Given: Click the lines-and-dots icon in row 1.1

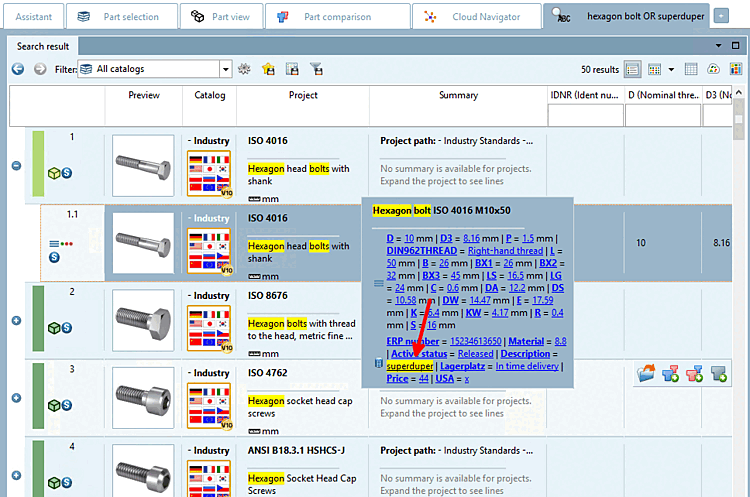Looking at the screenshot, I should [61, 244].
